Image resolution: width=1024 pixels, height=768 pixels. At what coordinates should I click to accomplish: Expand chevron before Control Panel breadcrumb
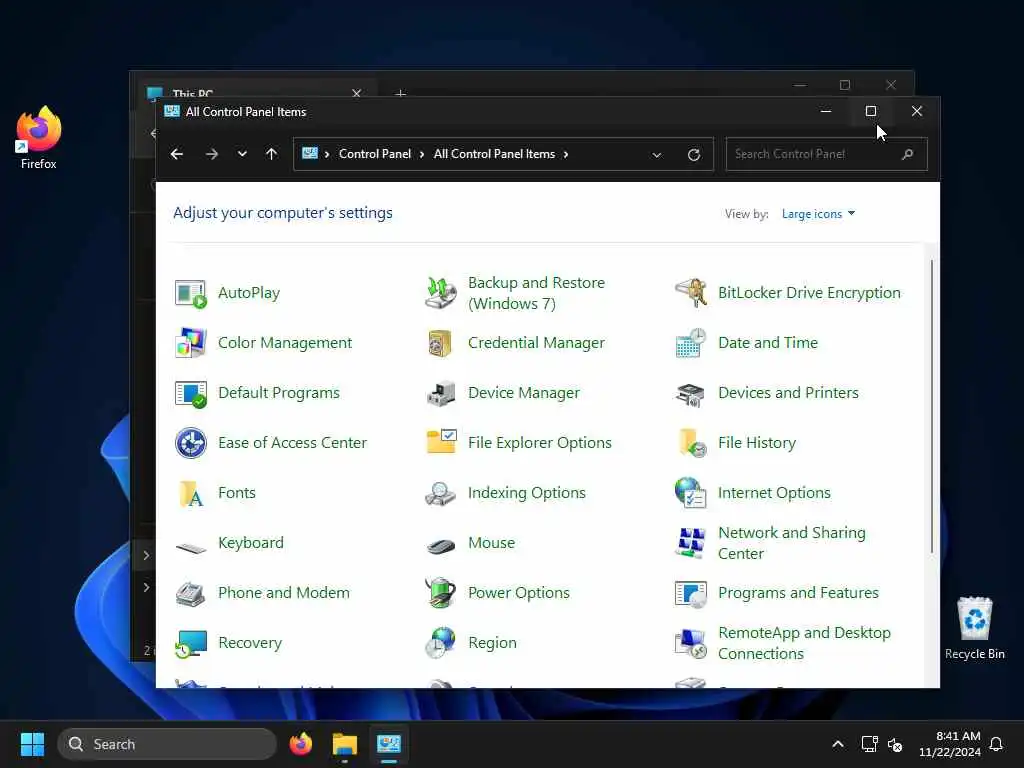point(327,155)
